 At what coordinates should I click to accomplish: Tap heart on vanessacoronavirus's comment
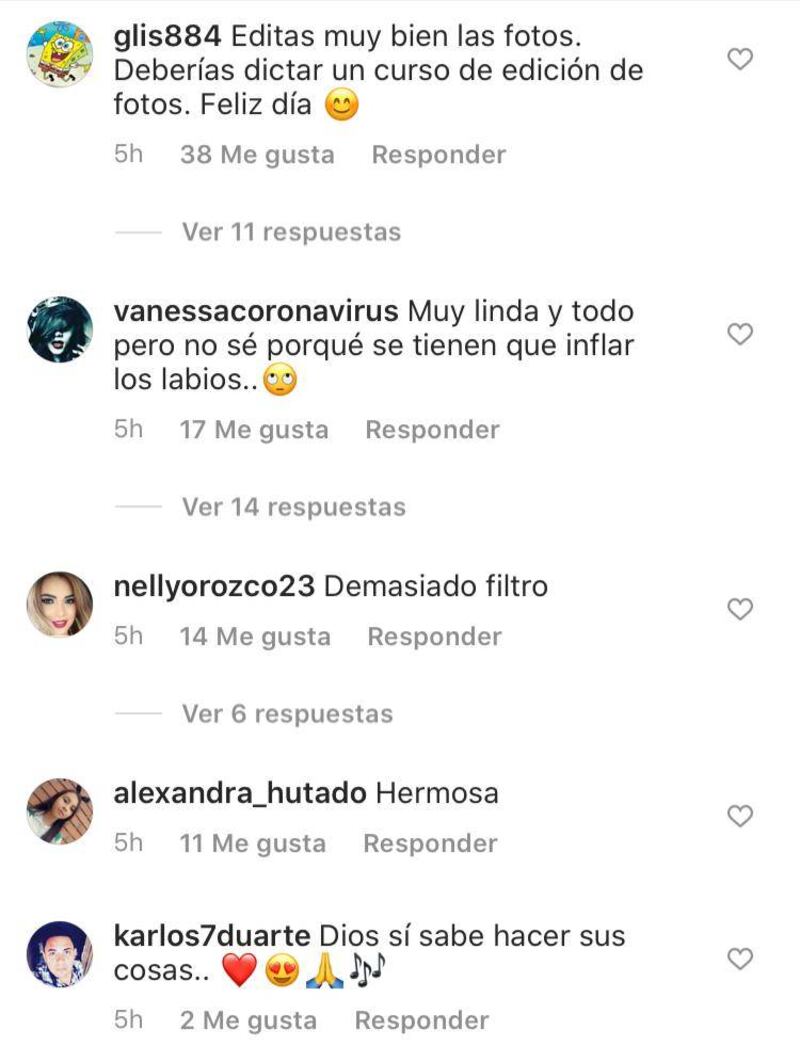739,334
